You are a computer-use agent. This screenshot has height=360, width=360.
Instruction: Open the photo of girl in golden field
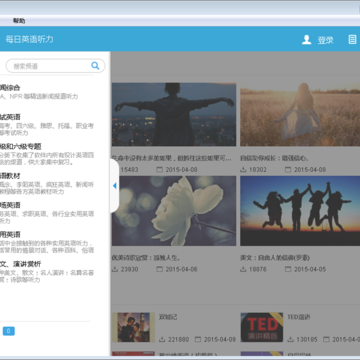[300, 114]
